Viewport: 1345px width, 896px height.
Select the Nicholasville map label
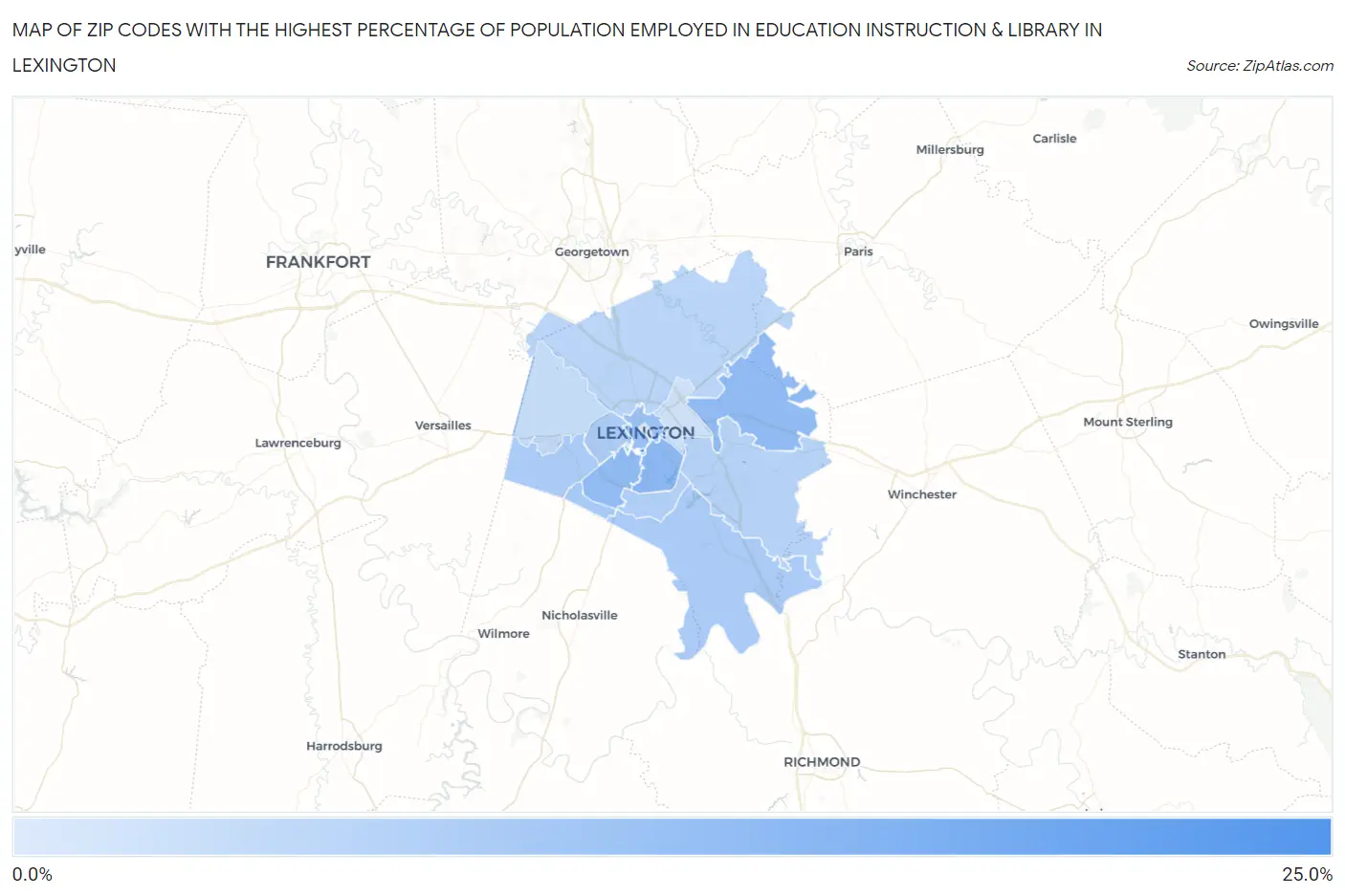pos(580,615)
